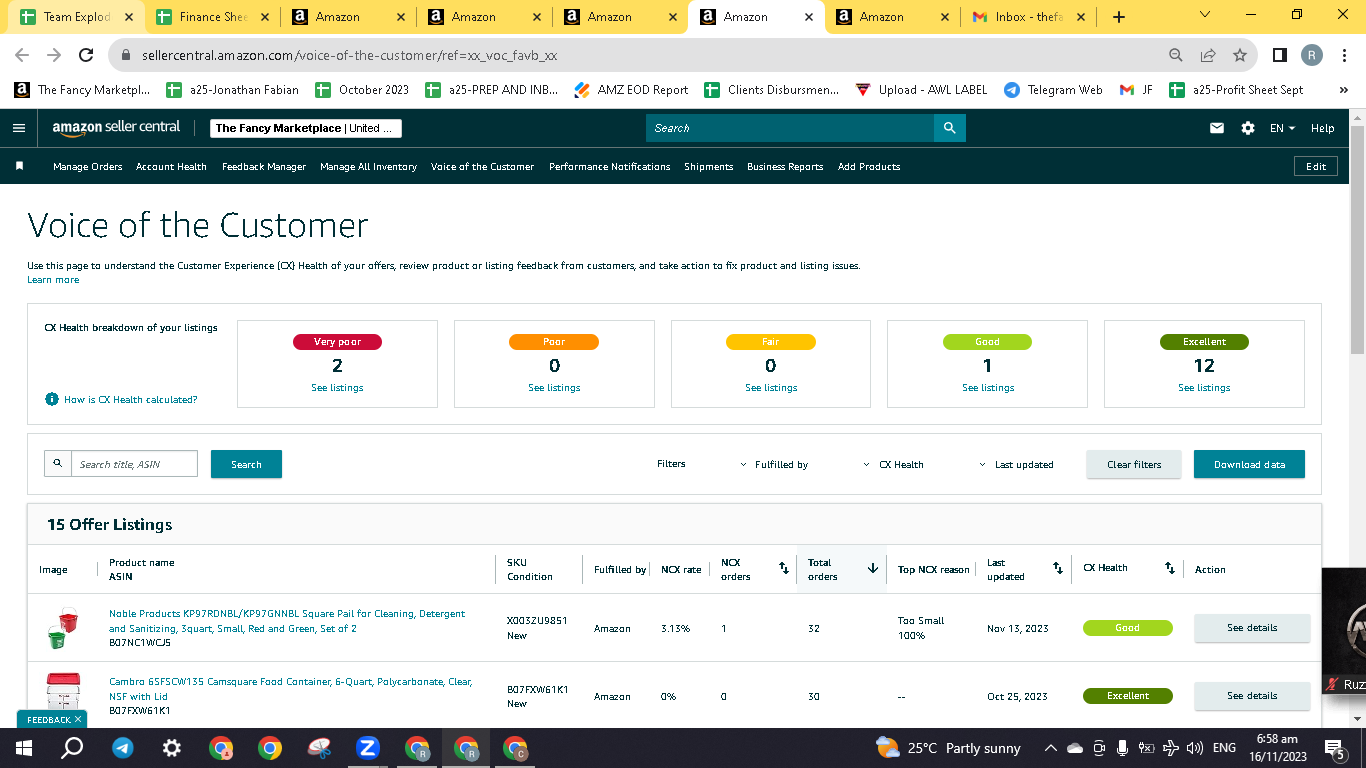Click in the Search title, ASIN input field
The width and height of the screenshot is (1366, 768).
[x=134, y=464]
